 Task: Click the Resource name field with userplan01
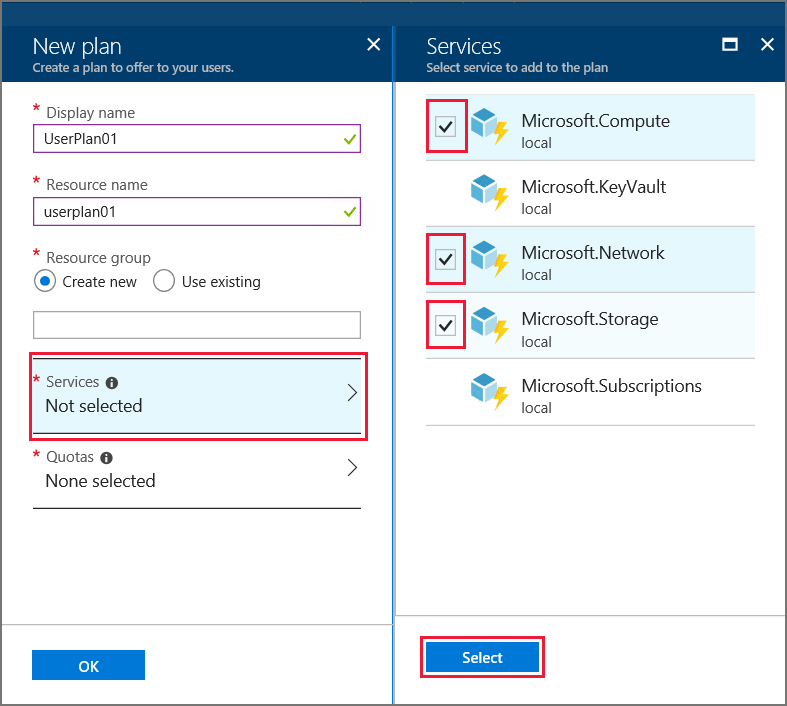(x=197, y=211)
